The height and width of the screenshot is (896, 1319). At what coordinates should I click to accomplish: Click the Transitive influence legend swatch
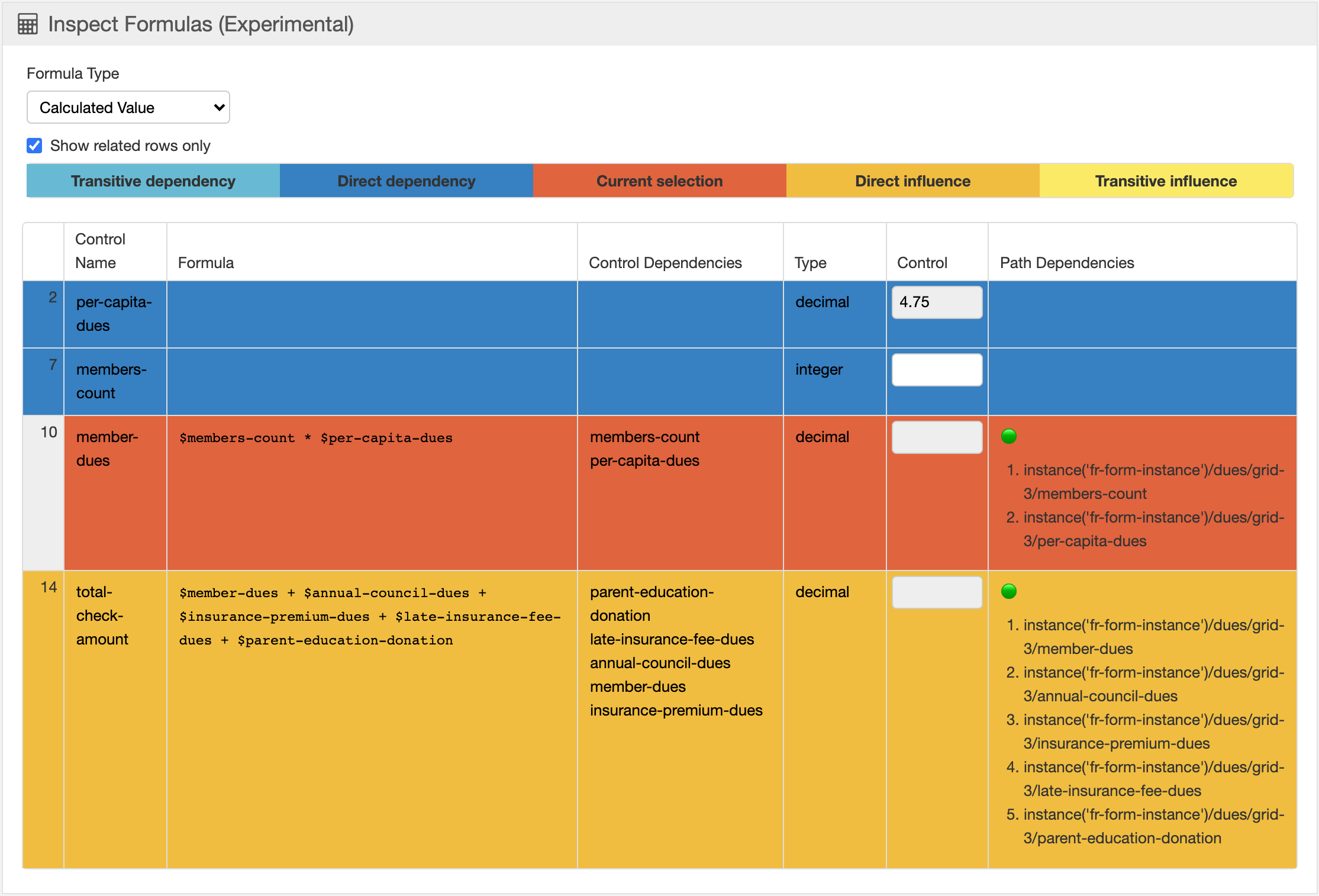(1166, 181)
